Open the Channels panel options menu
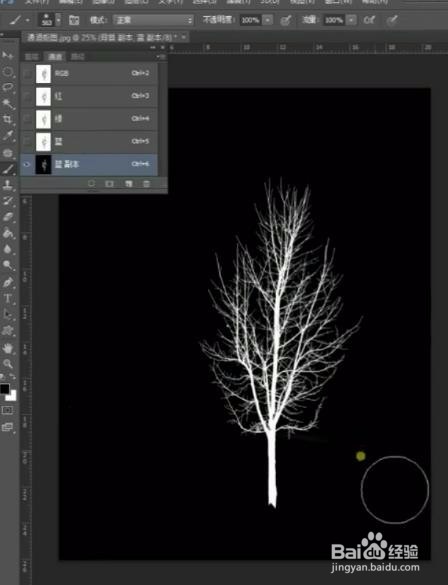The height and width of the screenshot is (585, 448). [161, 57]
